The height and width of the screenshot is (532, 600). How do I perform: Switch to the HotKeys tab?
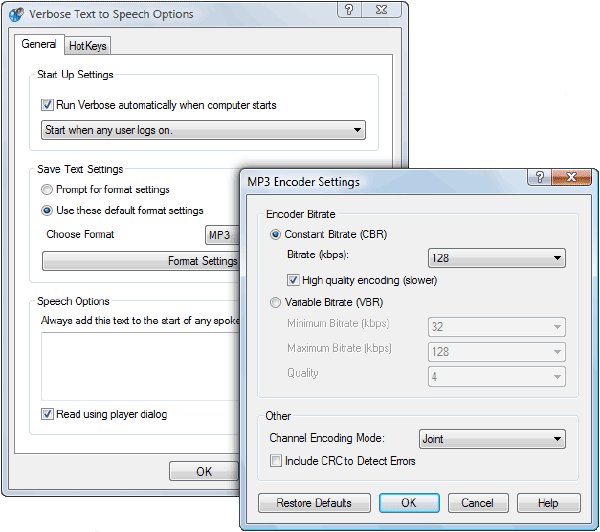coord(88,46)
